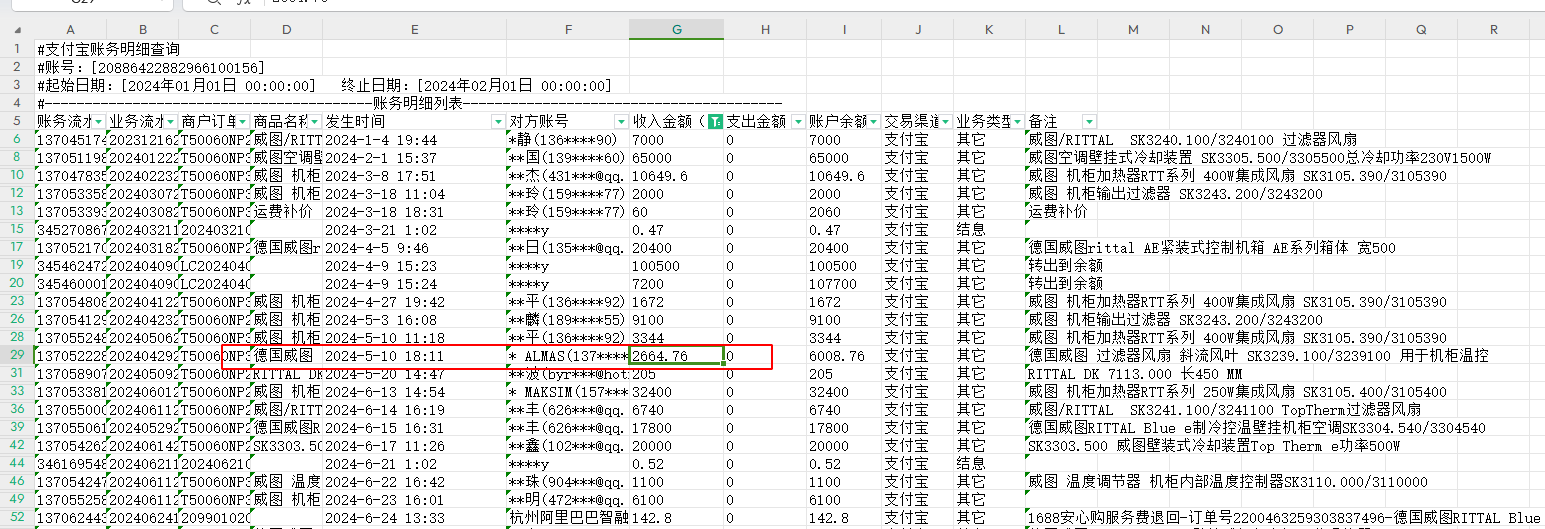Click the title cell #支付宝账务明细查询
The height and width of the screenshot is (529, 1545).
[x=108, y=49]
